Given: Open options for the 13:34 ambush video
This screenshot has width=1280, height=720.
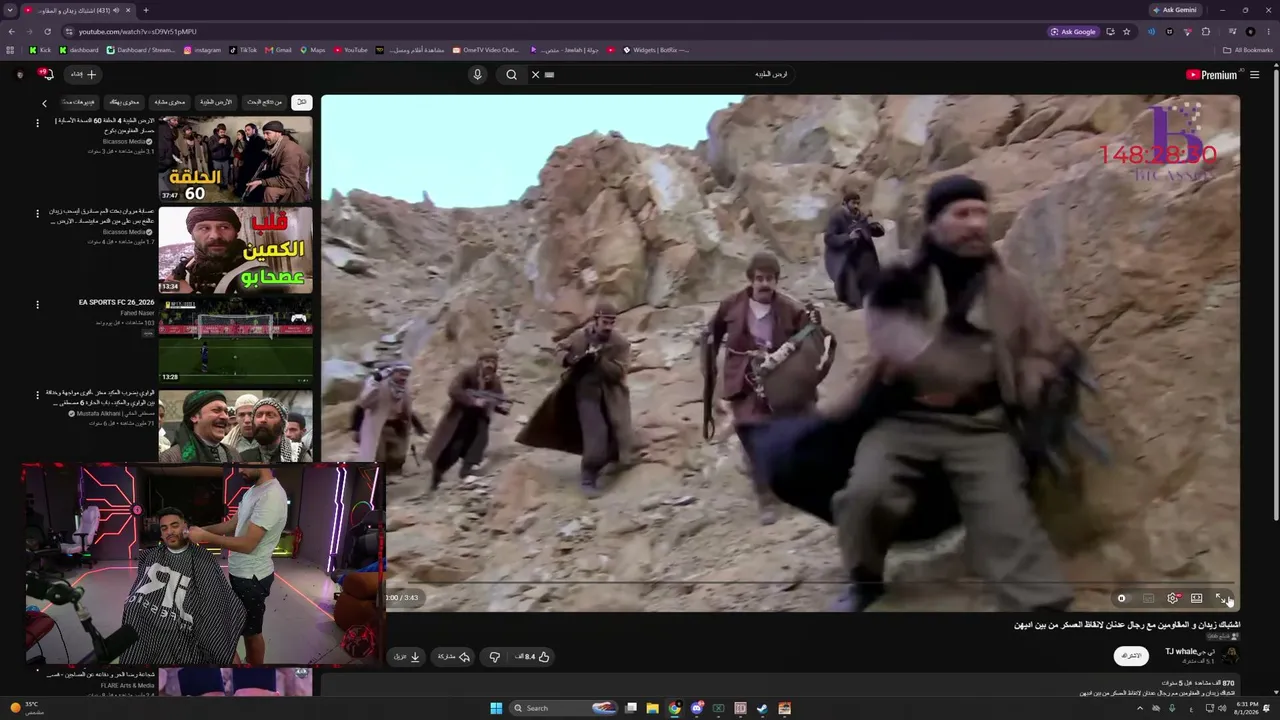Looking at the screenshot, I should point(37,213).
